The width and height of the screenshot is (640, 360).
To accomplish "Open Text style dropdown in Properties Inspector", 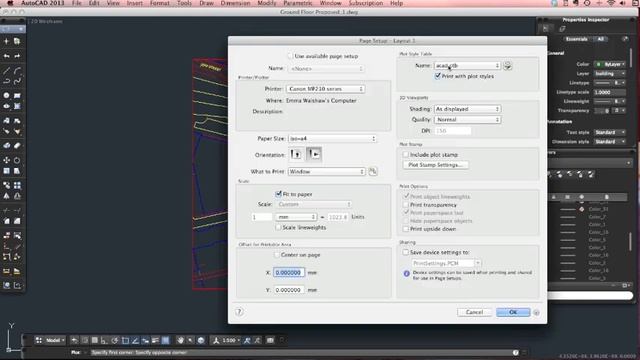I will point(609,132).
